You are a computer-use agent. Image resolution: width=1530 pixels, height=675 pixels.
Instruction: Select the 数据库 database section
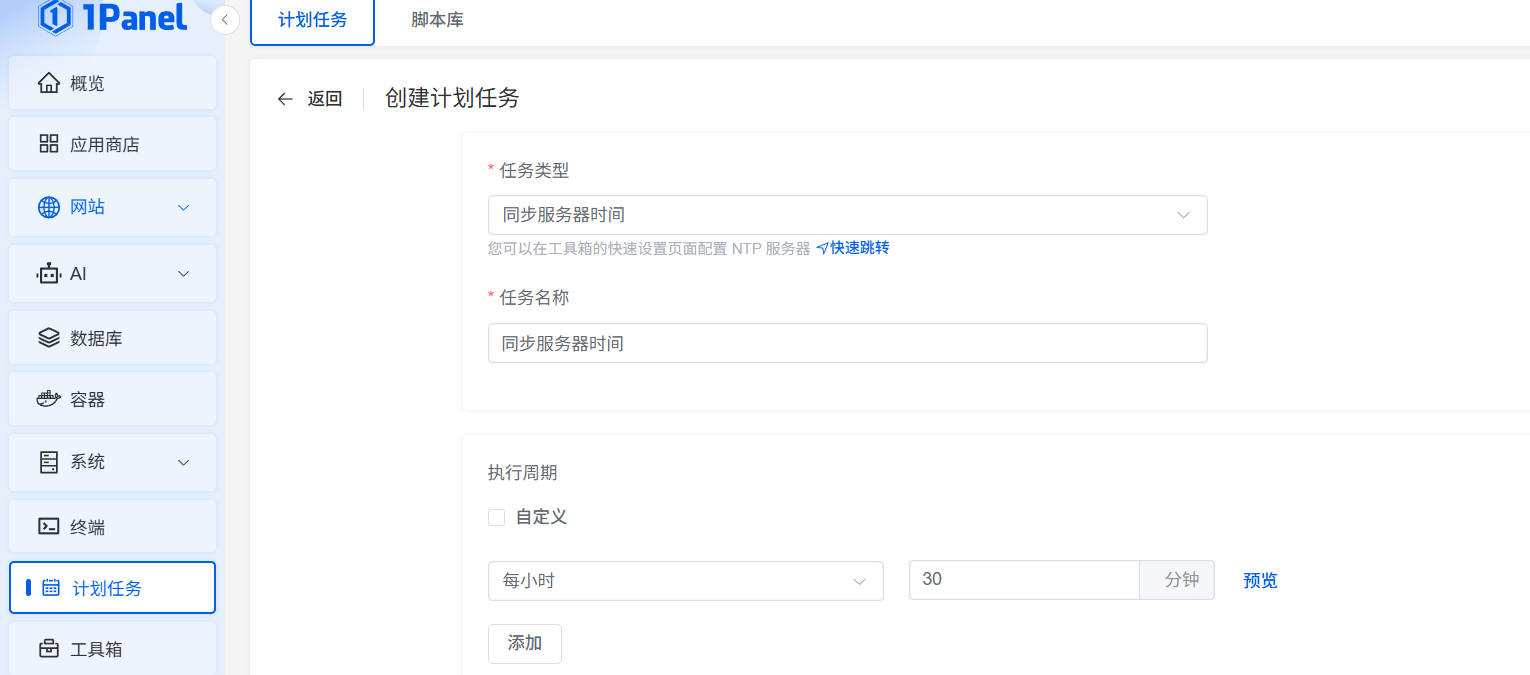point(112,337)
